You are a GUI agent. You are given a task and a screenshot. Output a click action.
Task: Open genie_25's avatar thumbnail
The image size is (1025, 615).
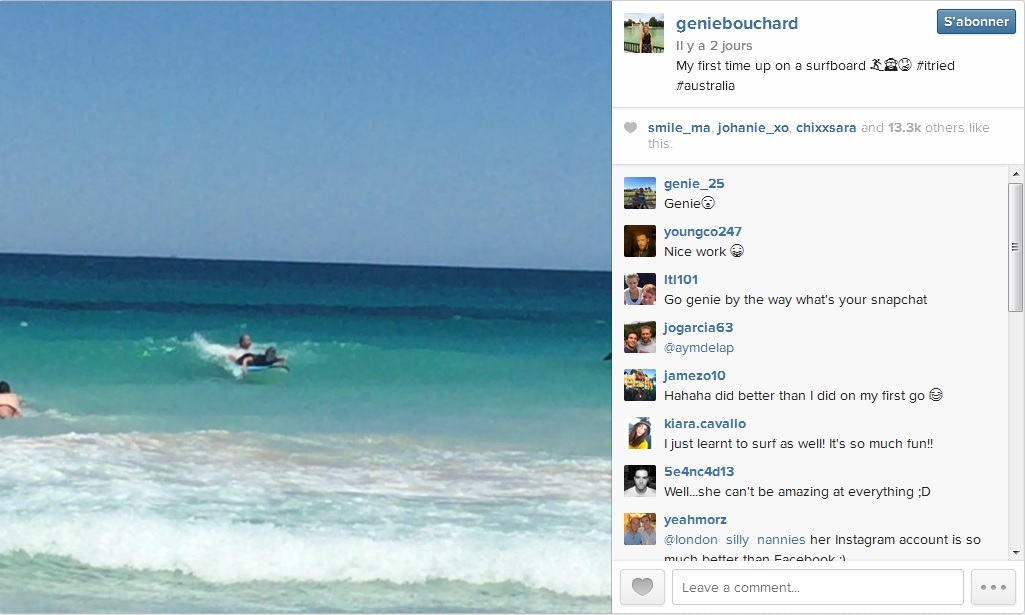[x=640, y=193]
